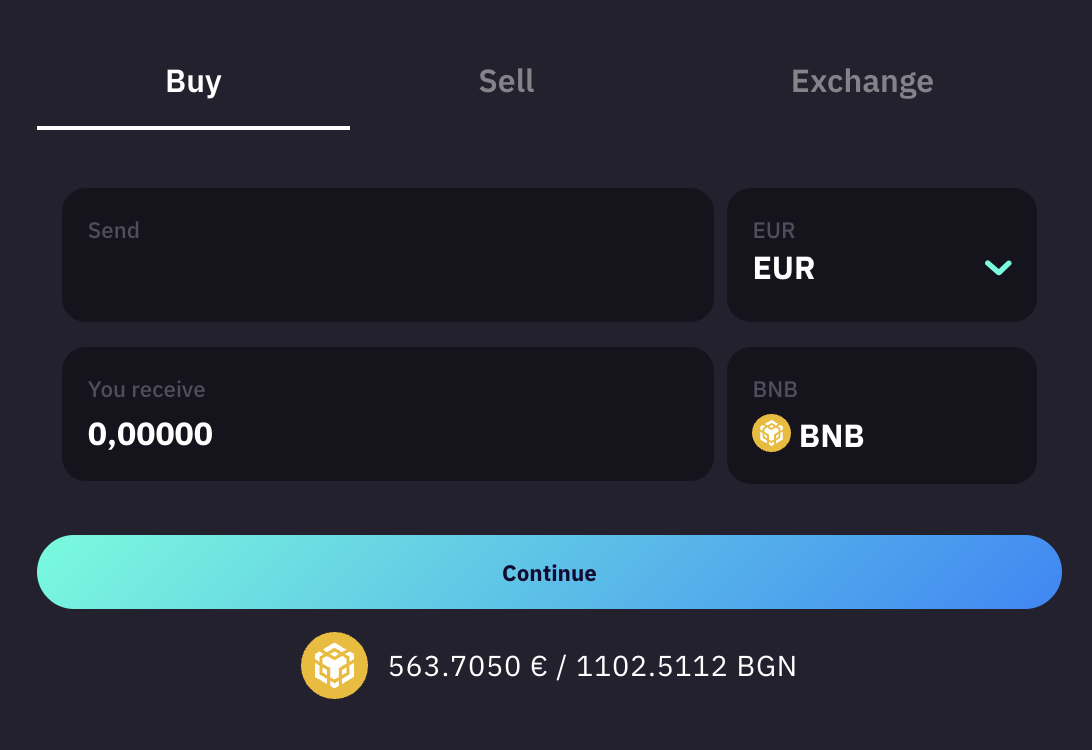Click the 563.7050 € price text
Screen dimensions: 1092x750
[467, 666]
